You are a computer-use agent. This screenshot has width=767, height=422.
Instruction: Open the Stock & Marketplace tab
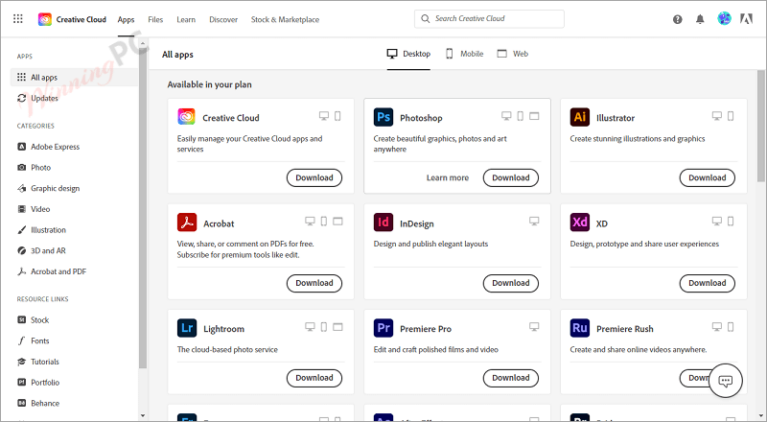tap(285, 20)
